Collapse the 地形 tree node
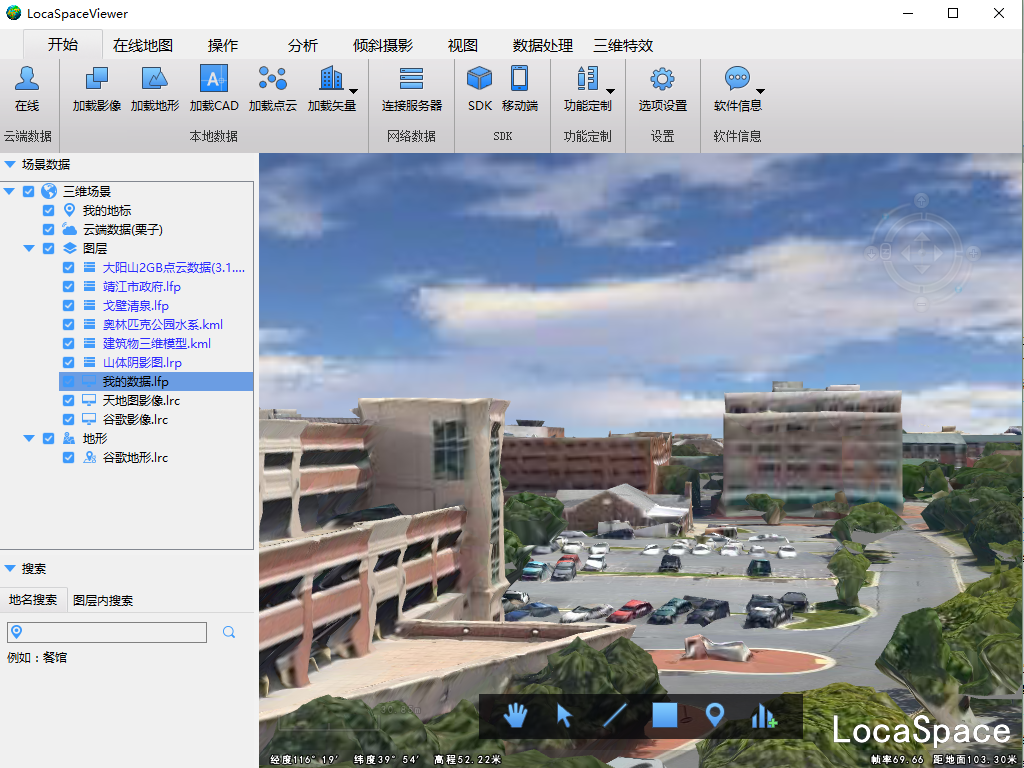 (x=29, y=438)
